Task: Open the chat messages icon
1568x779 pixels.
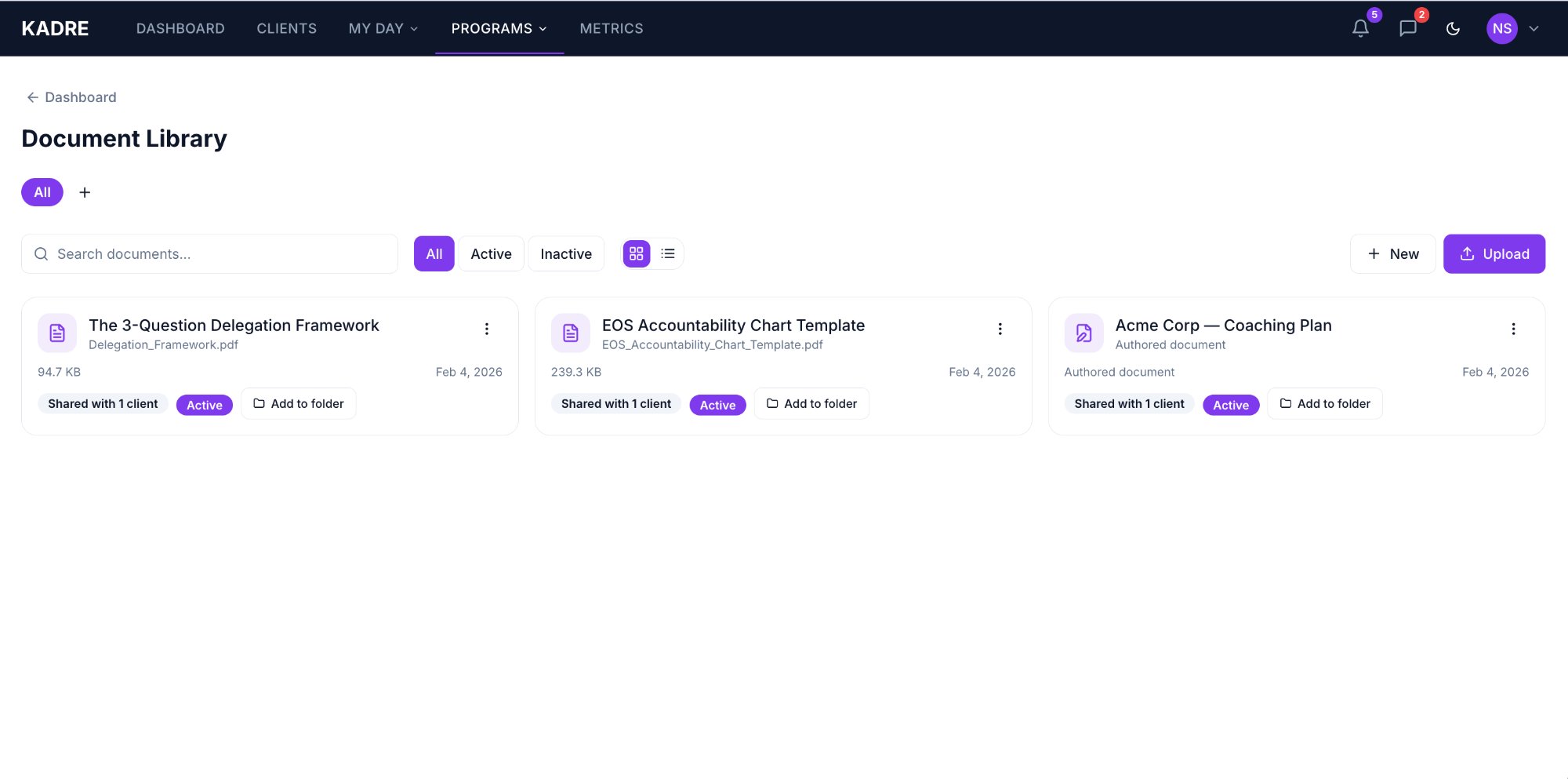Action: (1407, 29)
